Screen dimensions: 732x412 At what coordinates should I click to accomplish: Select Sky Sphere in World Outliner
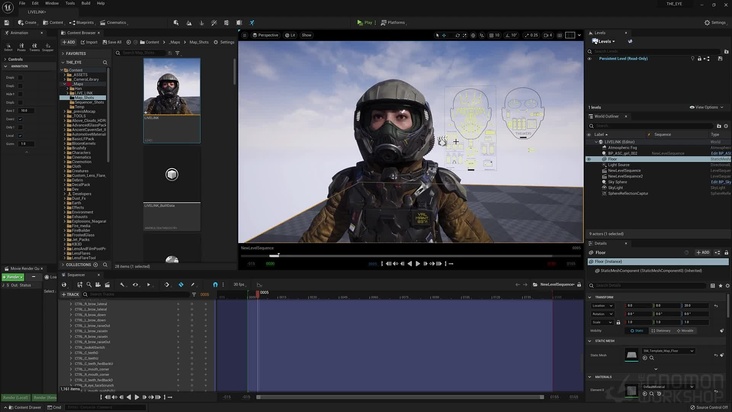tap(617, 182)
